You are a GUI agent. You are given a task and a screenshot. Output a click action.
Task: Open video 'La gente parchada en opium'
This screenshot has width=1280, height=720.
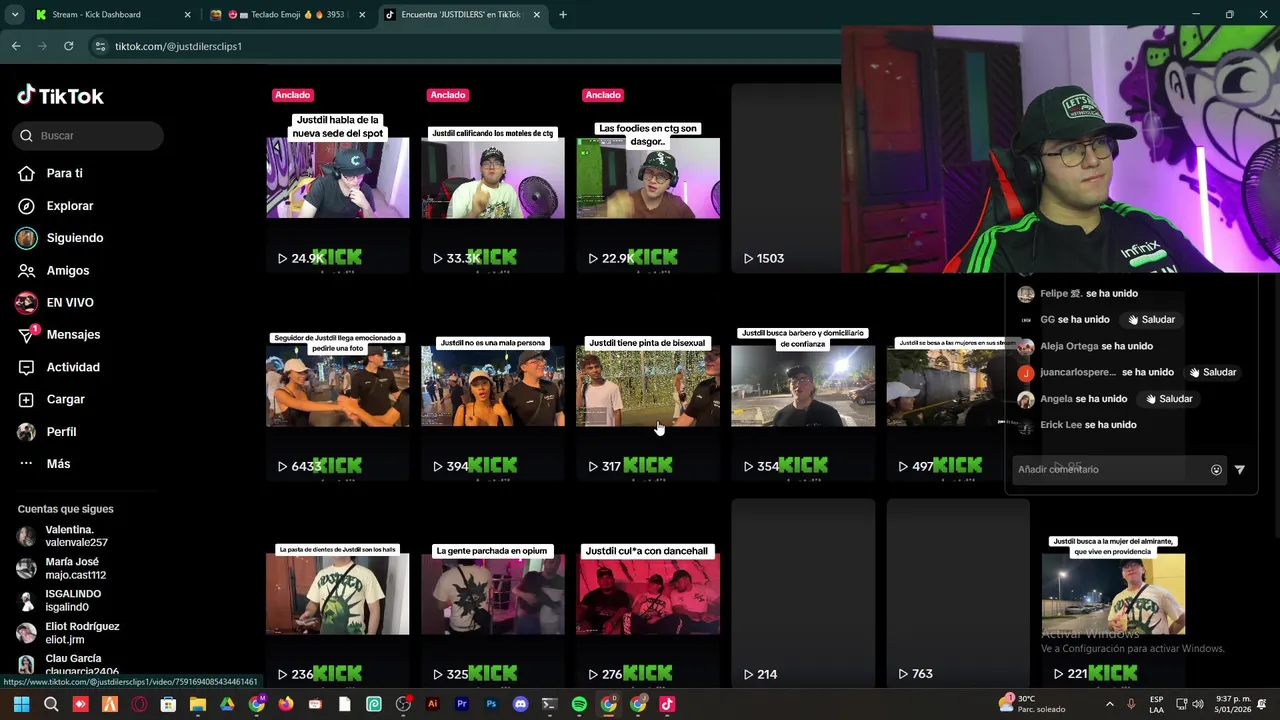point(493,594)
